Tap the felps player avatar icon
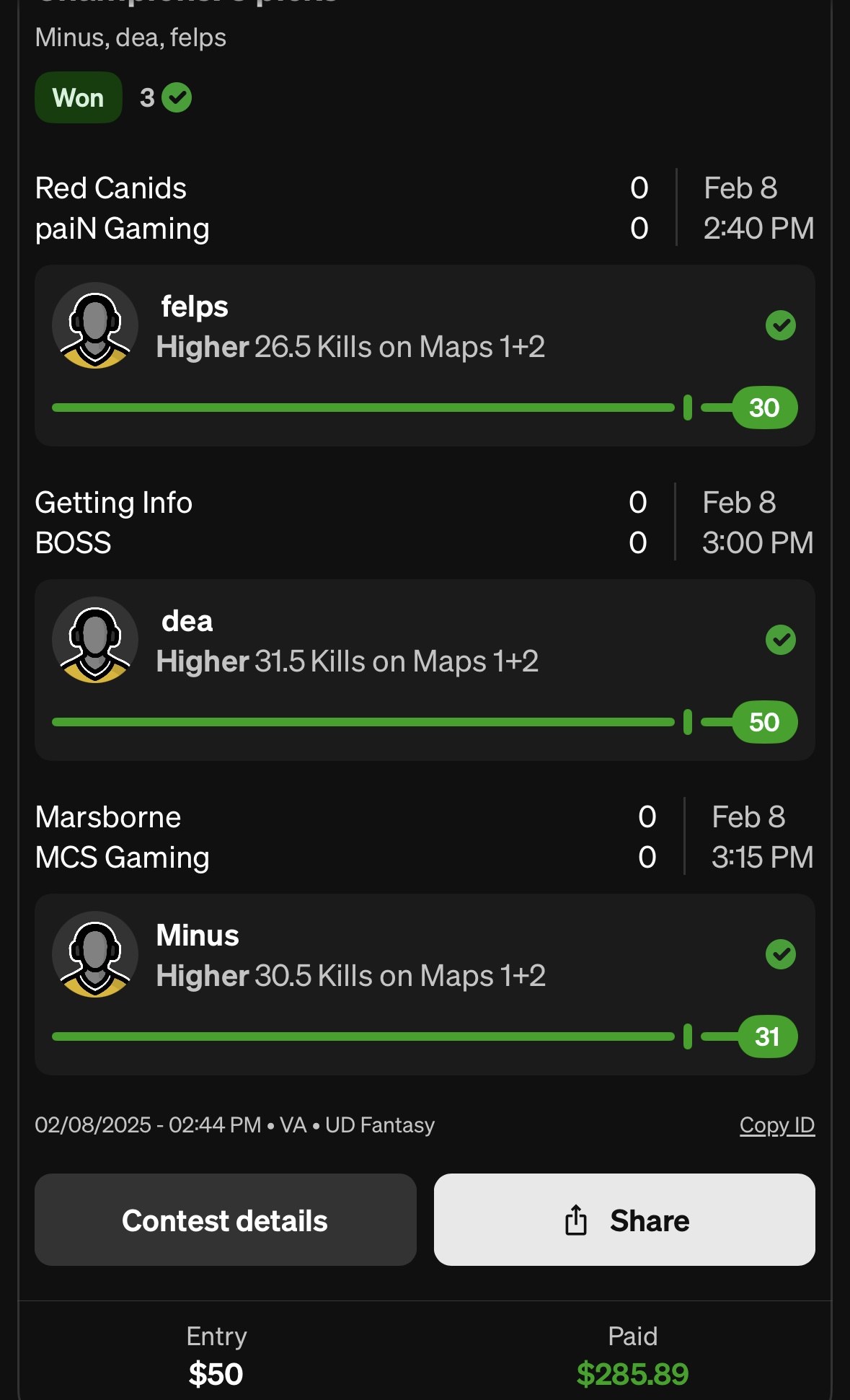The width and height of the screenshot is (850, 1400). tap(95, 325)
